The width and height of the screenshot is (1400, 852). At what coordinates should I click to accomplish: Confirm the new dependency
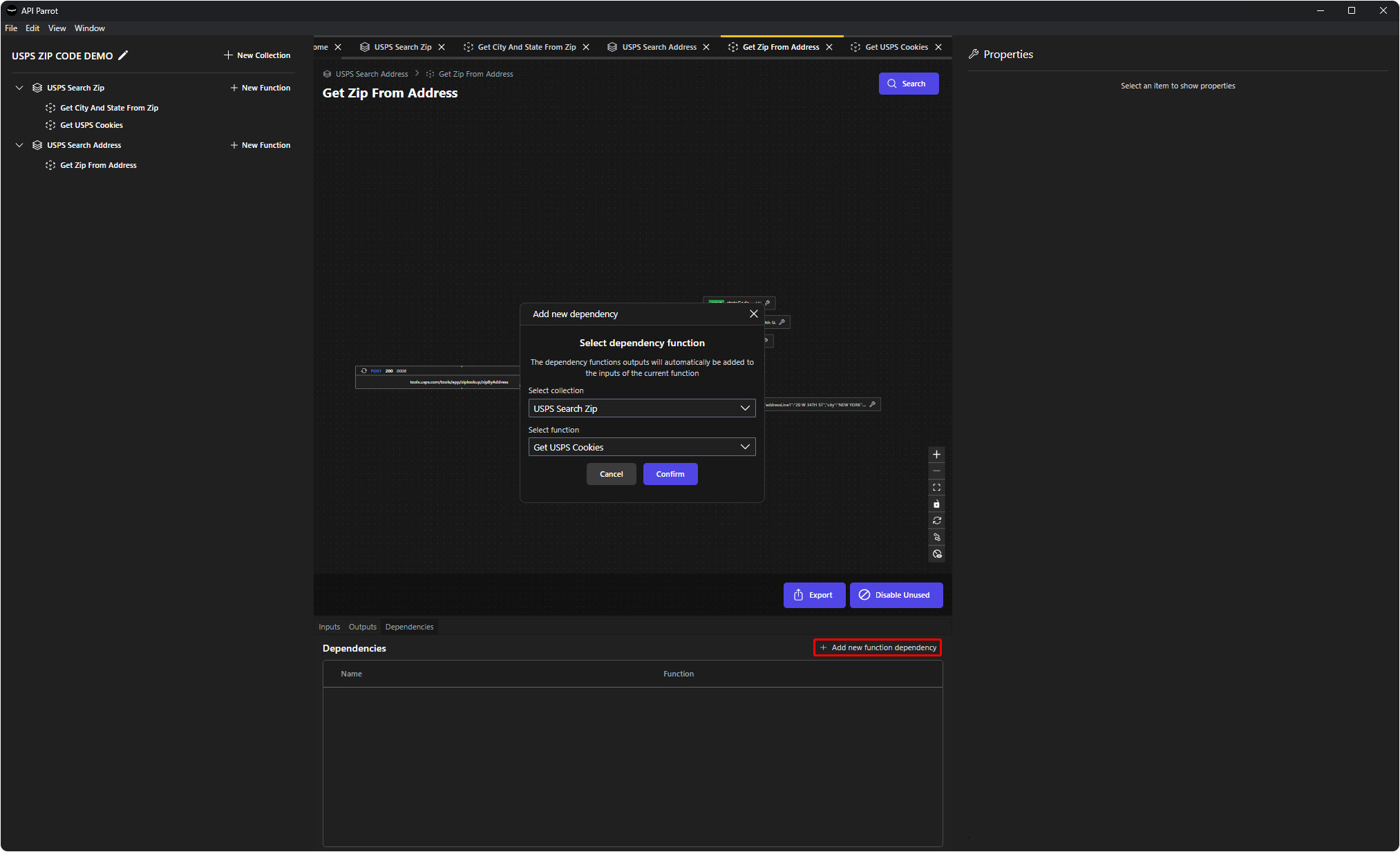tap(670, 474)
